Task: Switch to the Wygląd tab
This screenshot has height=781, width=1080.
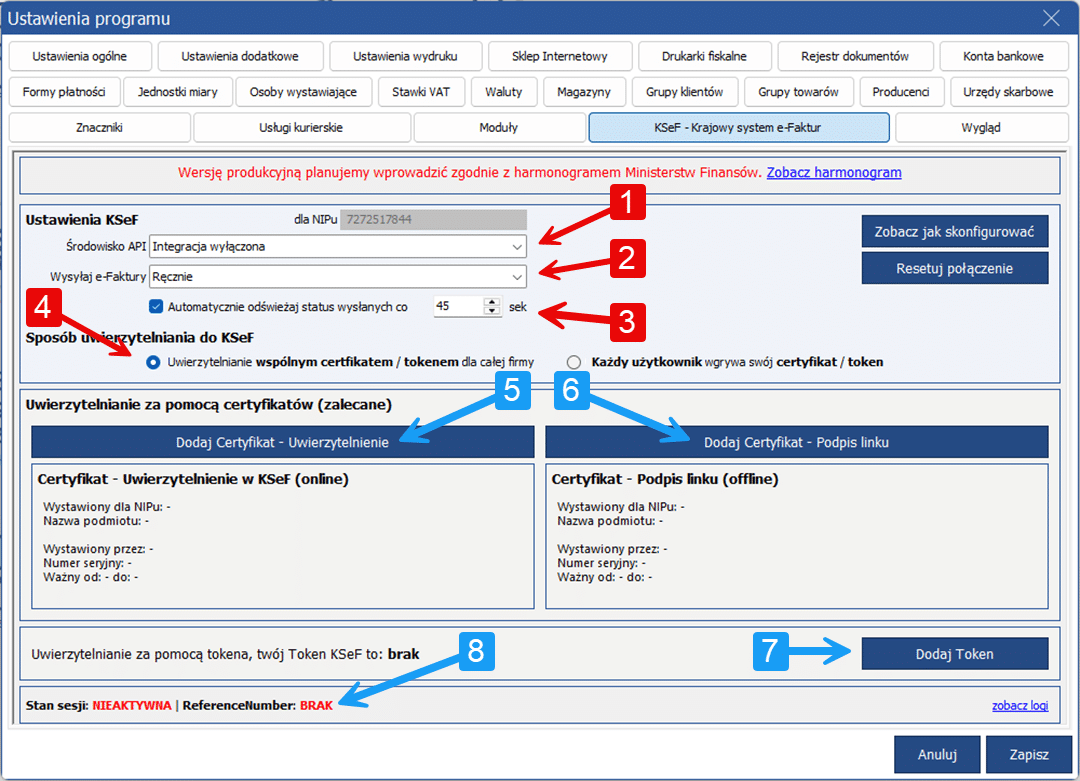Action: point(980,128)
